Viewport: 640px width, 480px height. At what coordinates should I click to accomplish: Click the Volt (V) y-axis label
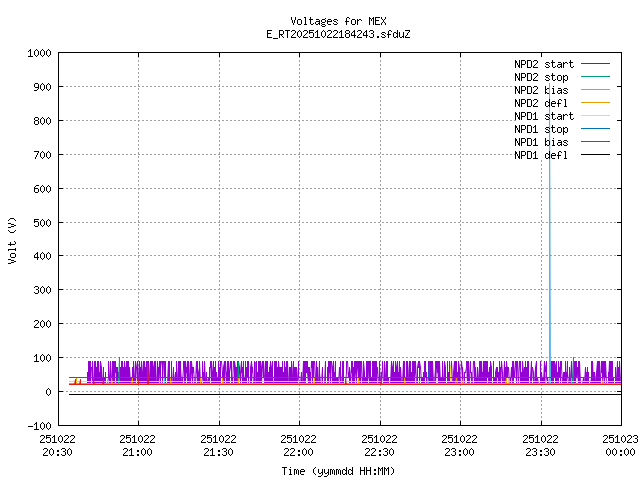tap(13, 240)
